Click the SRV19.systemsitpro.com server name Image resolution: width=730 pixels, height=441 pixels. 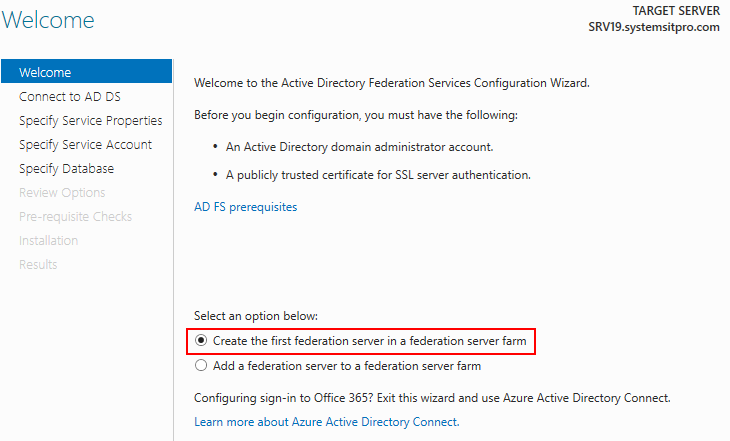[654, 27]
